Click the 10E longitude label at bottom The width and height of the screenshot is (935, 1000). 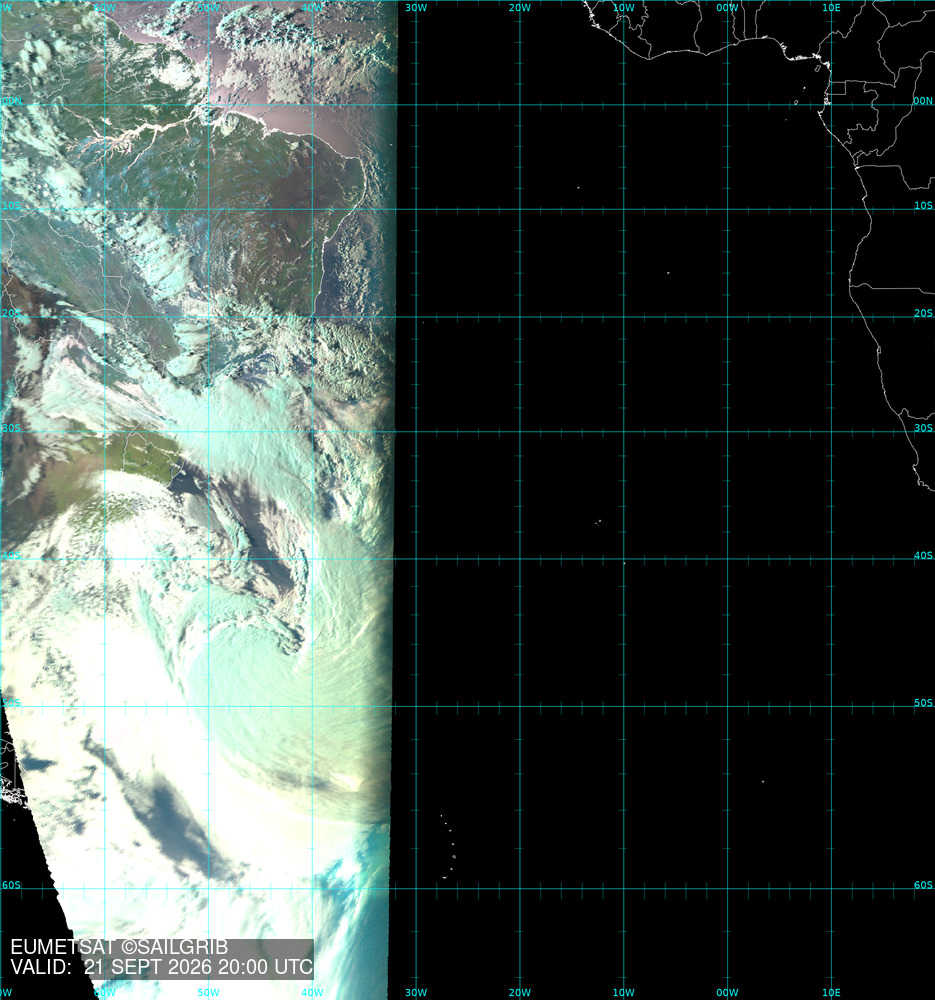(831, 992)
